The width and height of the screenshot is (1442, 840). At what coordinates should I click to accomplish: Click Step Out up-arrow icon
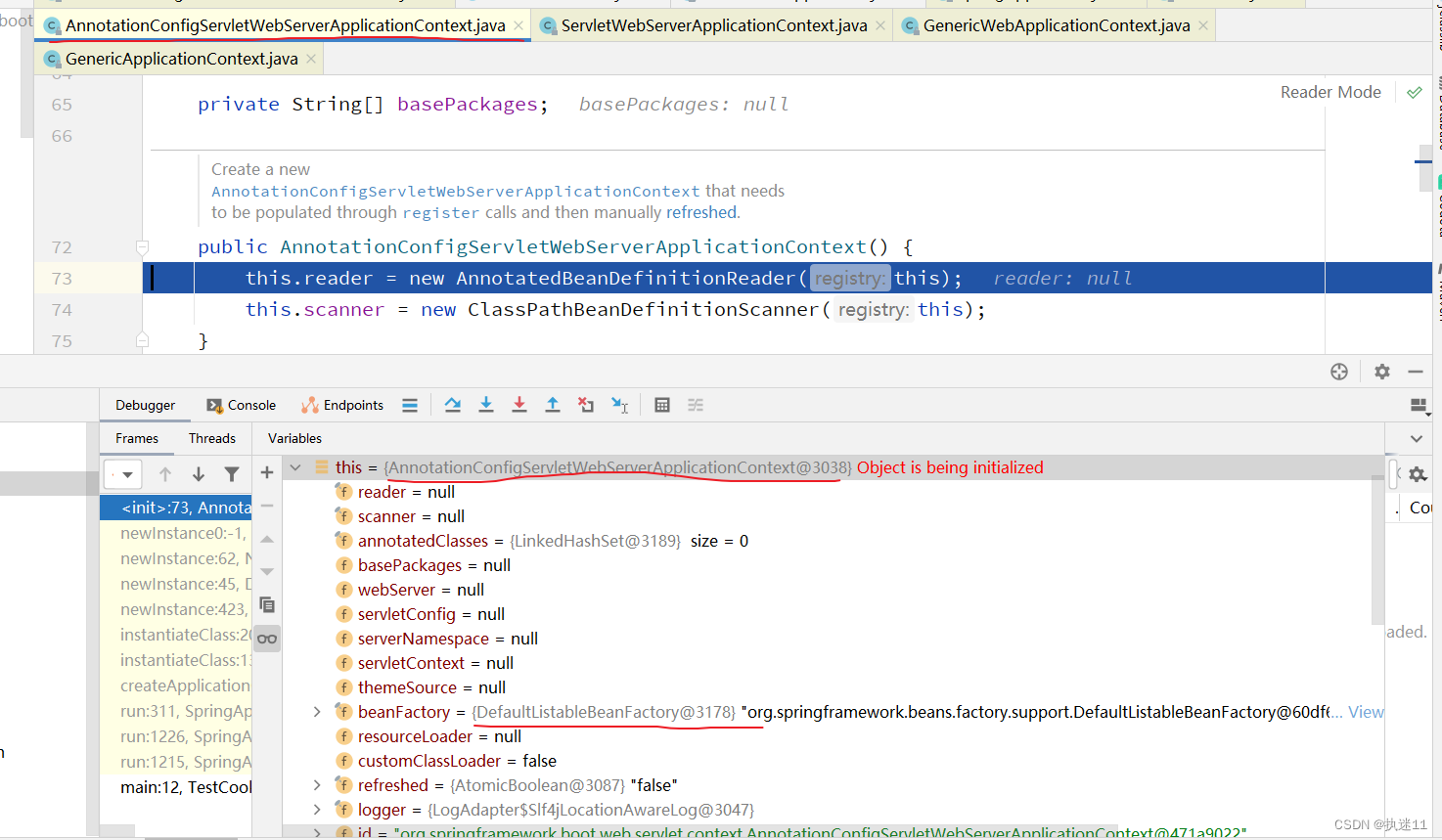click(x=553, y=405)
